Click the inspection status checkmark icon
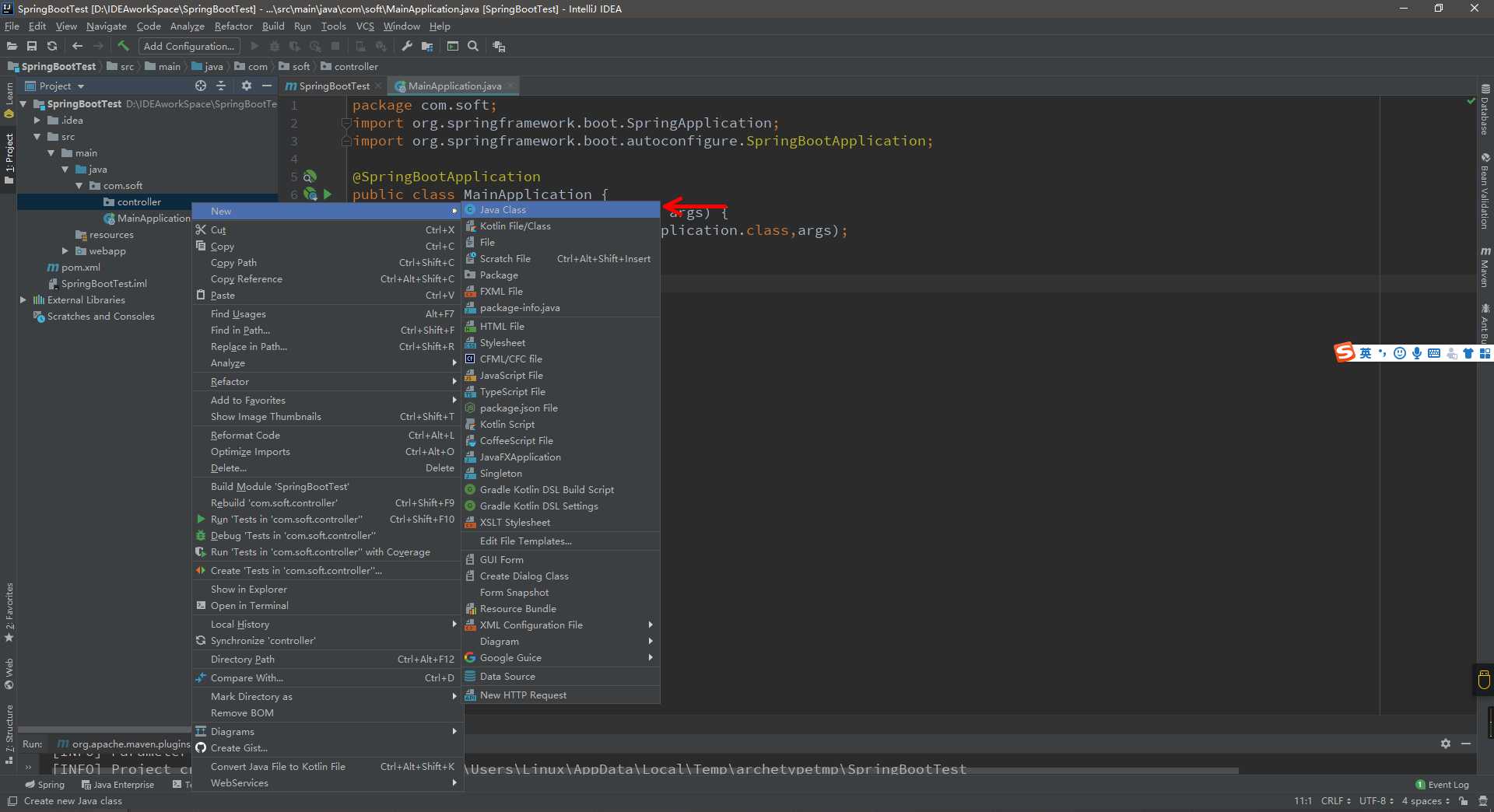 pos(1471,101)
